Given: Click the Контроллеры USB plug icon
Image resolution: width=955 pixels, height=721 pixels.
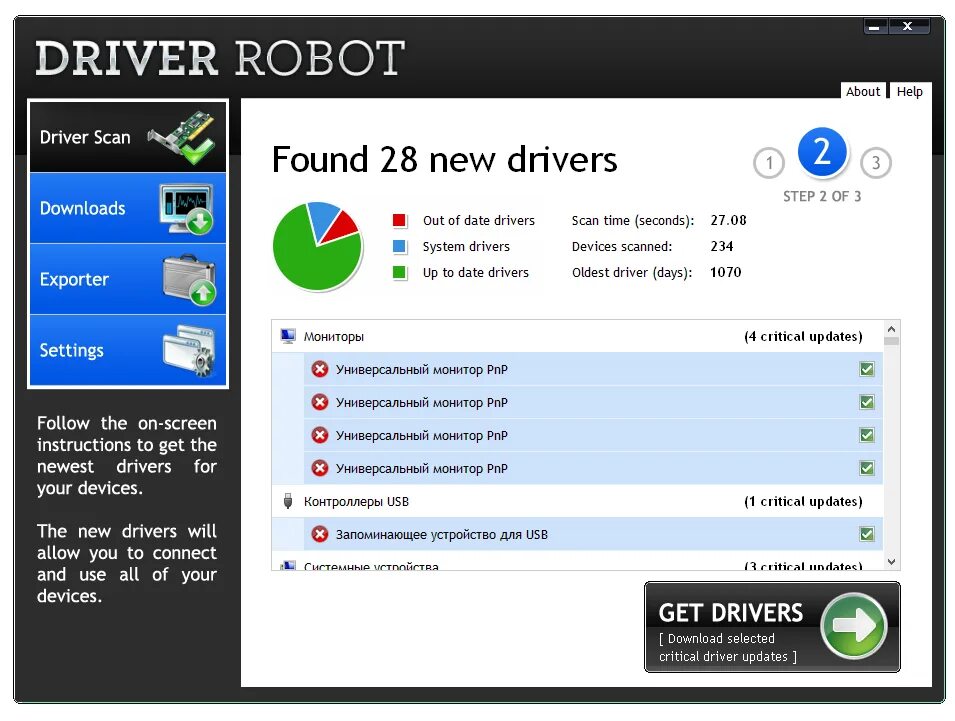Looking at the screenshot, I should pyautogui.click(x=288, y=501).
